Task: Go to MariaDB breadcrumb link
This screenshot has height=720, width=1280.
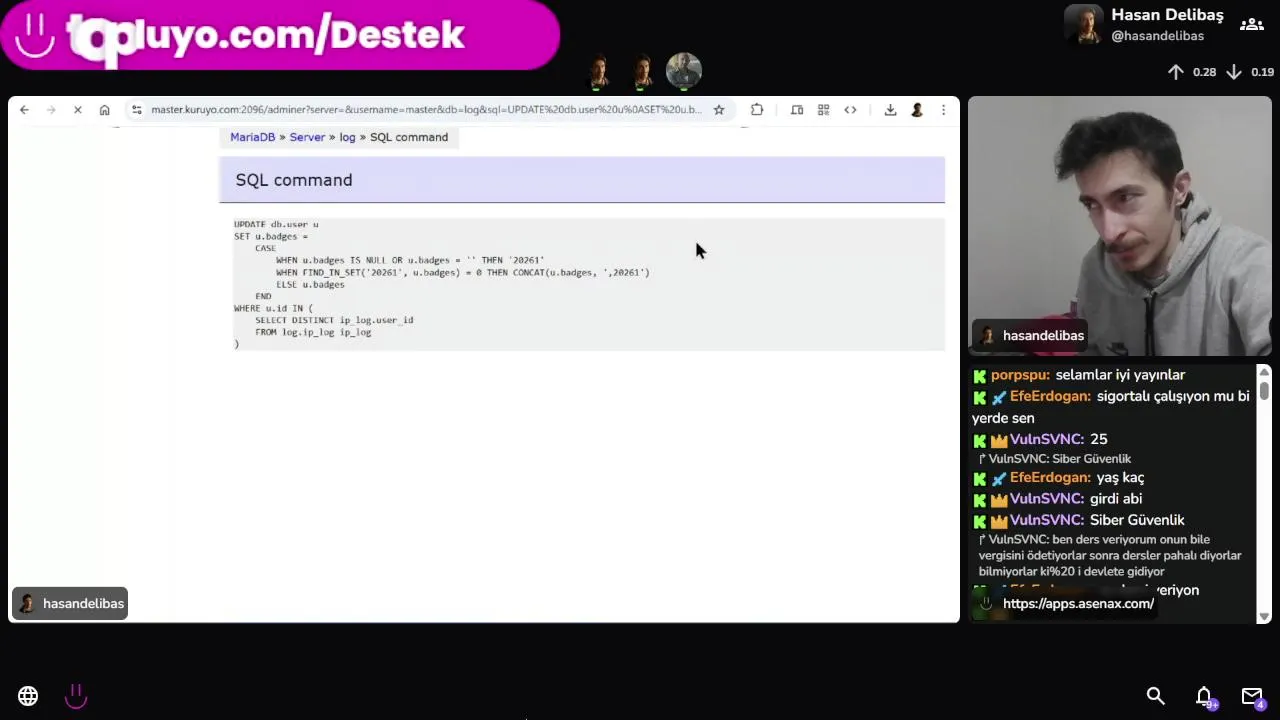Action: pyautogui.click(x=252, y=137)
